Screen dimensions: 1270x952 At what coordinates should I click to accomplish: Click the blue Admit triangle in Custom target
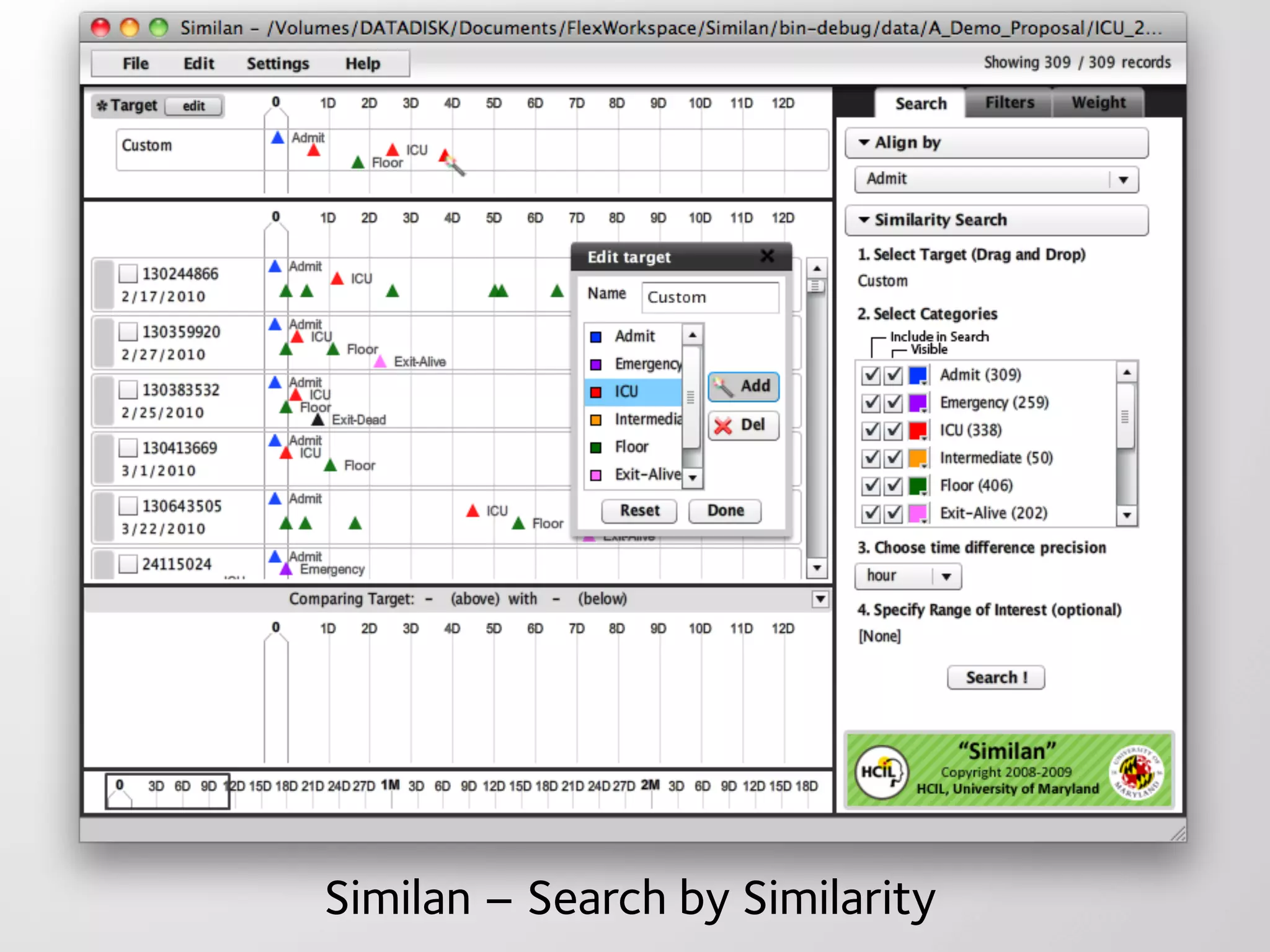278,138
